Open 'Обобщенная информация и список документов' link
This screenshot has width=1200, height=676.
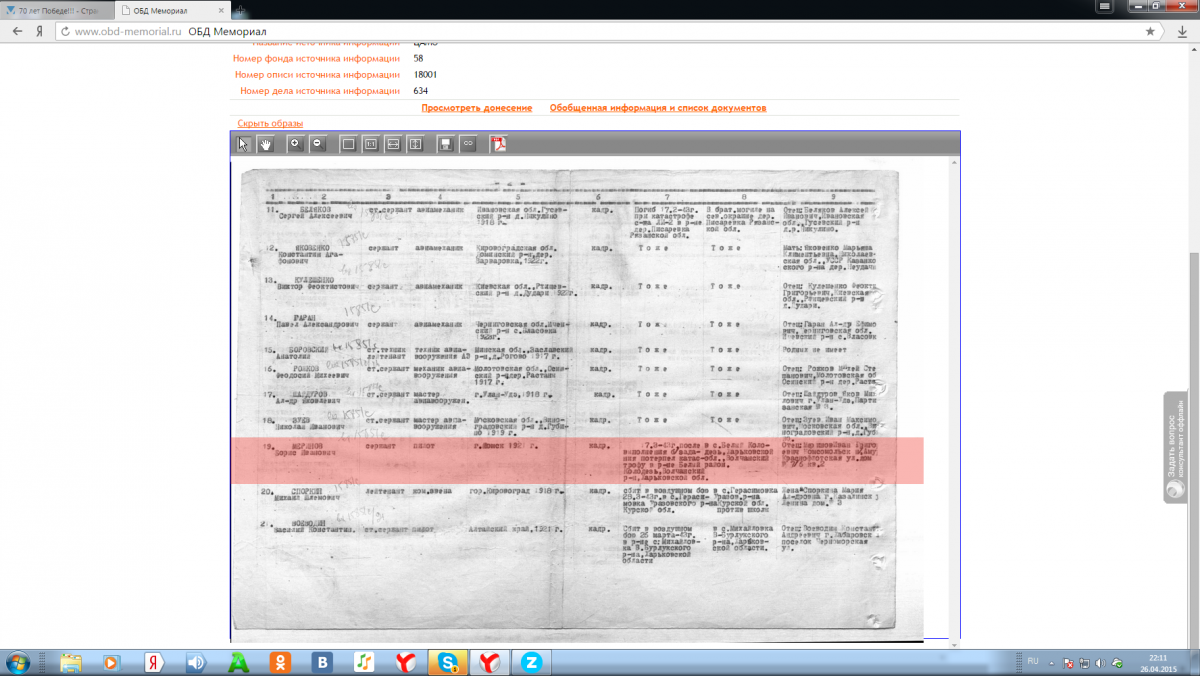pos(657,108)
